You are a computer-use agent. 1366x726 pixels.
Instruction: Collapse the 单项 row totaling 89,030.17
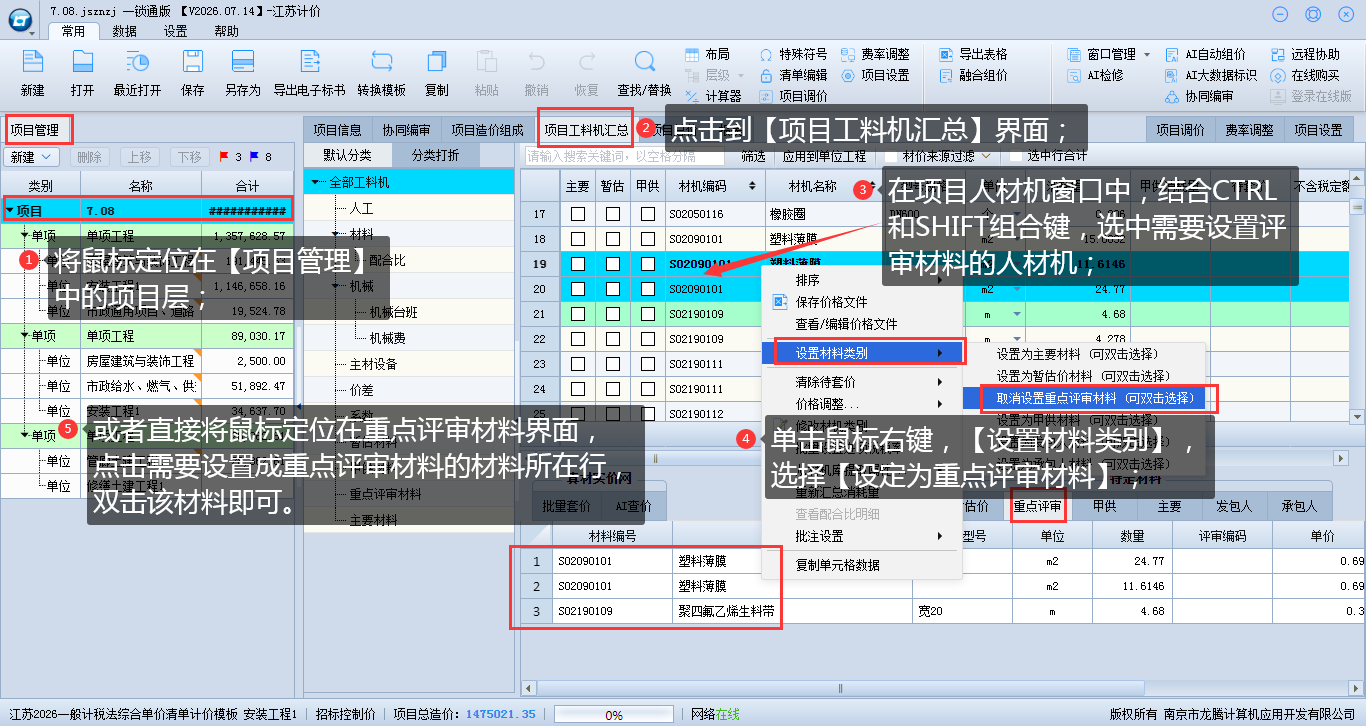(26, 336)
